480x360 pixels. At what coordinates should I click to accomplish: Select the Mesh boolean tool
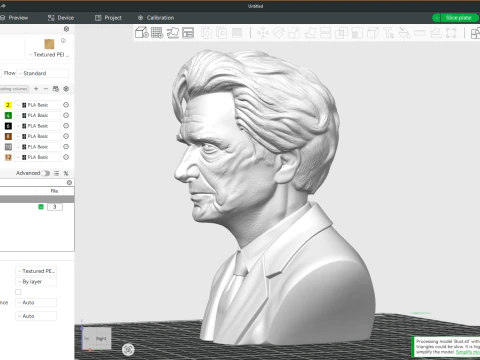click(341, 33)
